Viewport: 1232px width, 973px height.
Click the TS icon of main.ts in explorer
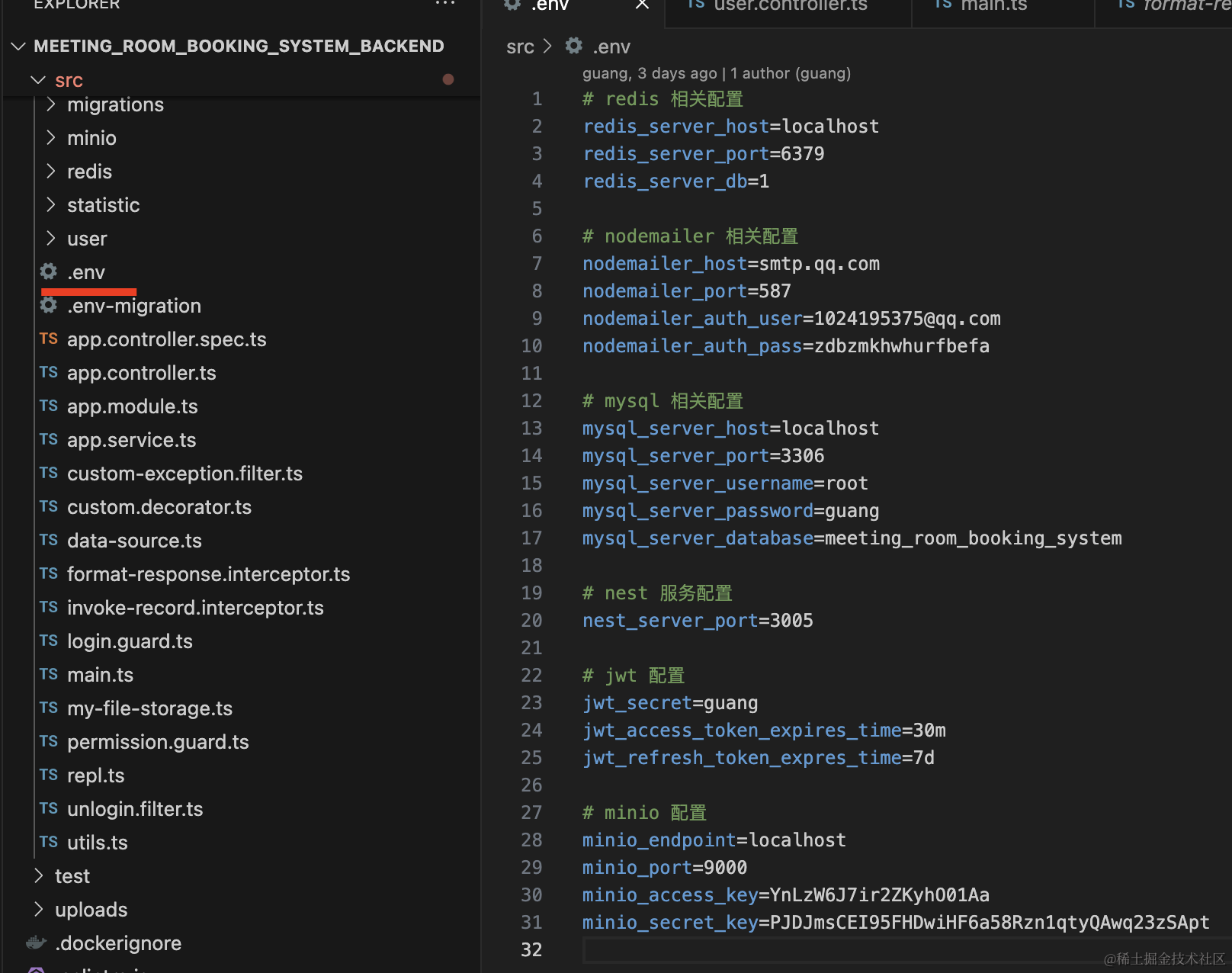click(49, 675)
